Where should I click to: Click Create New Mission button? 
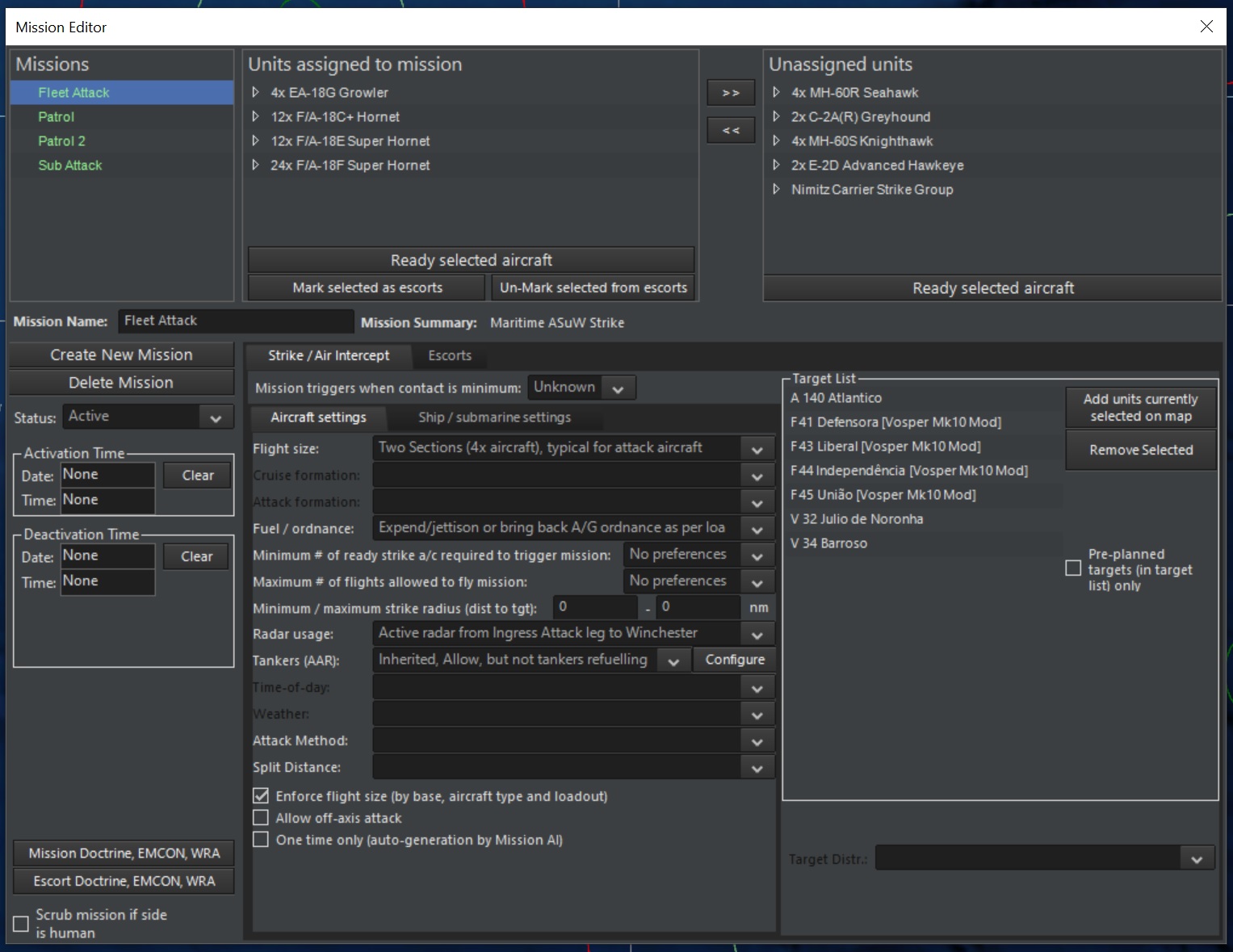(121, 354)
